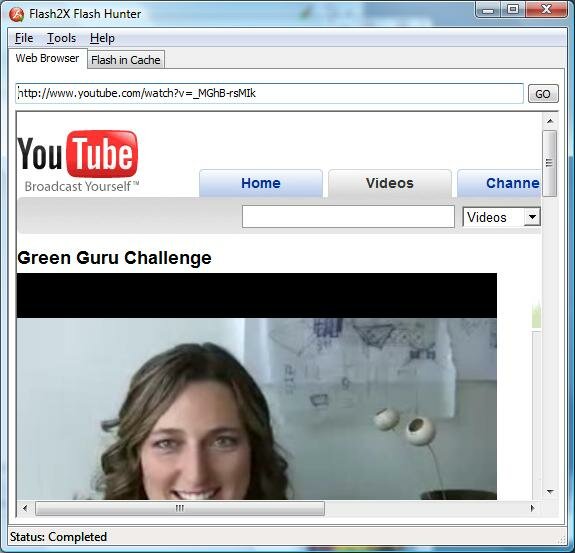Click the YouTube search input field
This screenshot has height=553, width=575.
348,217
